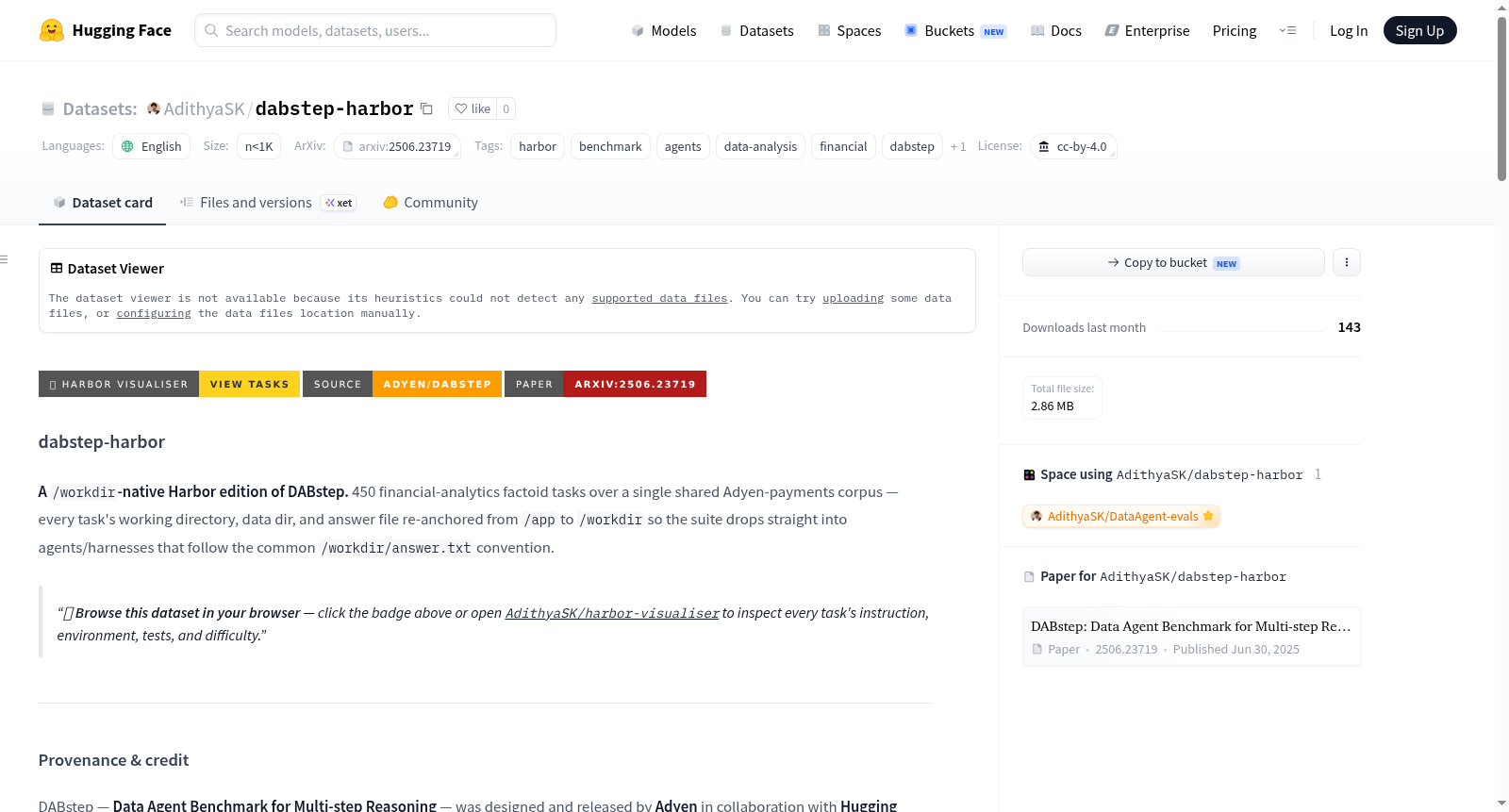This screenshot has width=1509, height=812.
Task: Click the Hugging Face logo icon
Action: (x=52, y=30)
